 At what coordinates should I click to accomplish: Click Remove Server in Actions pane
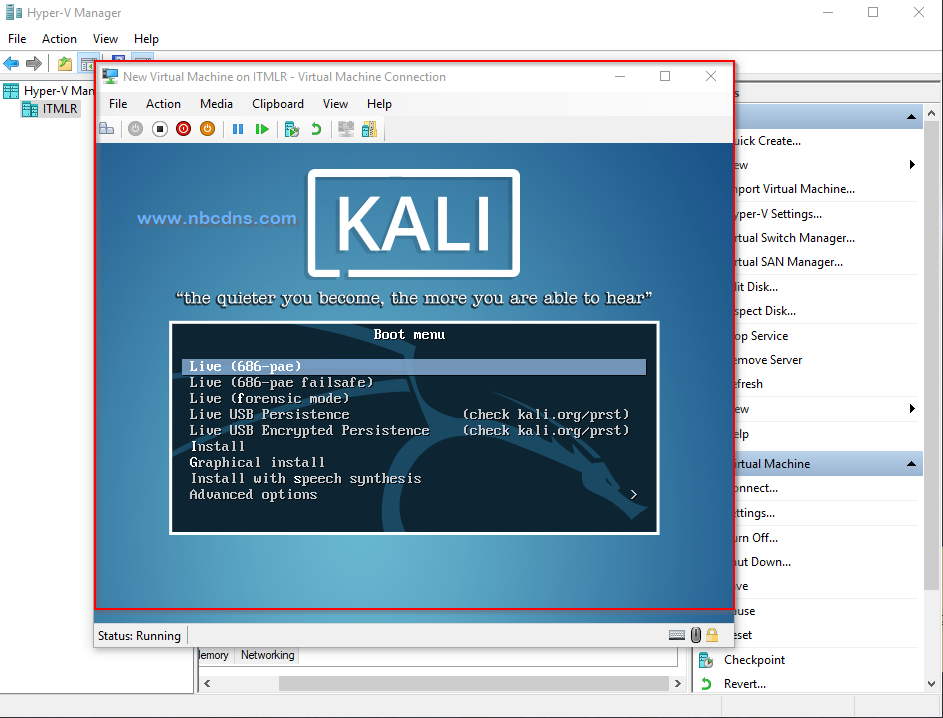(x=768, y=360)
